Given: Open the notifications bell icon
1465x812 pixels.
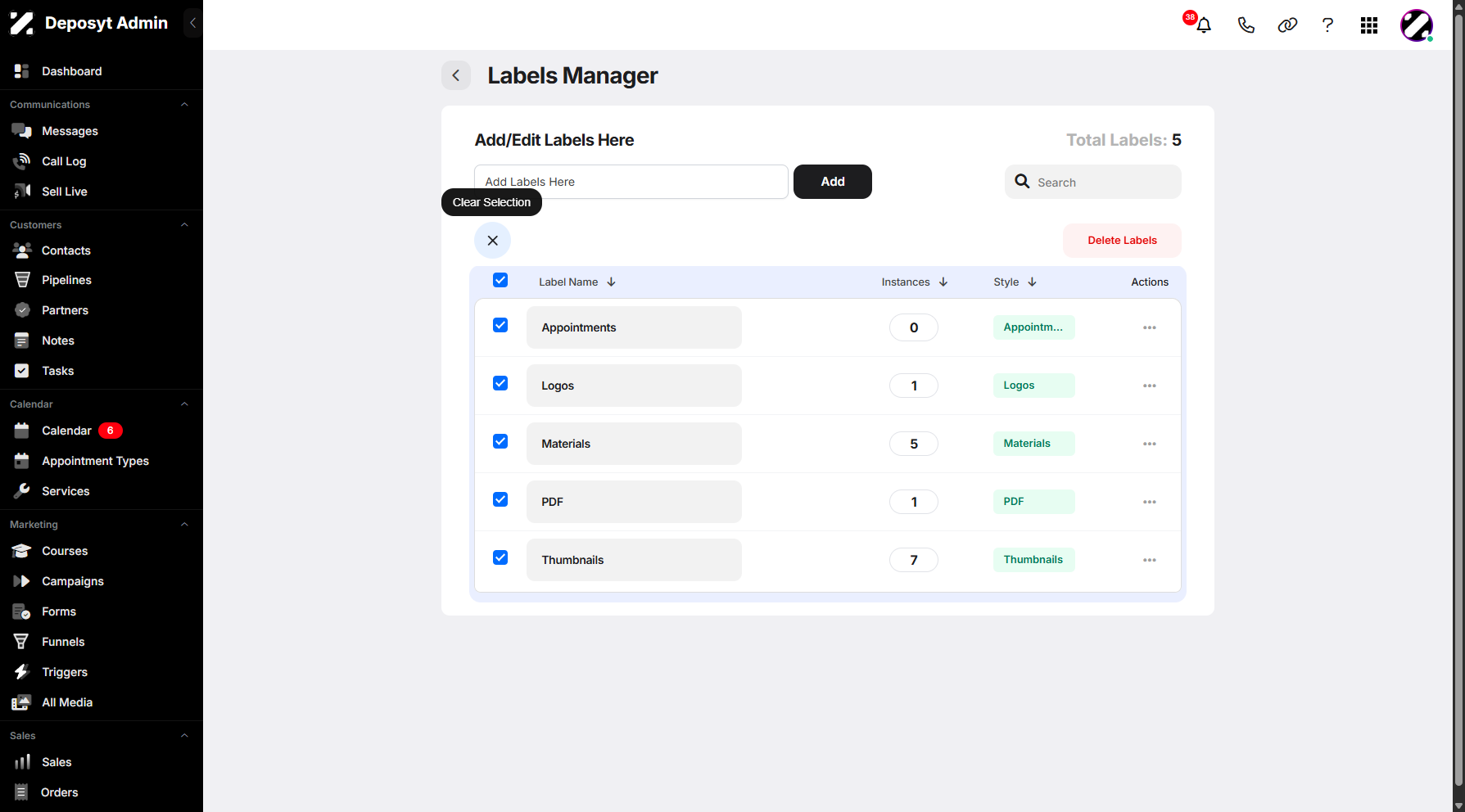Looking at the screenshot, I should 1204,25.
